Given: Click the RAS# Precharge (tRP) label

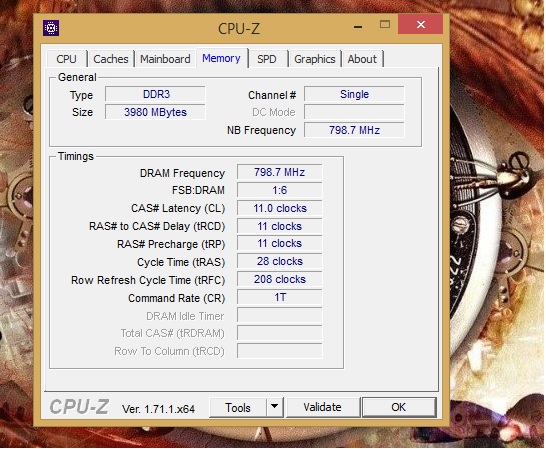Looking at the screenshot, I should point(171,245).
